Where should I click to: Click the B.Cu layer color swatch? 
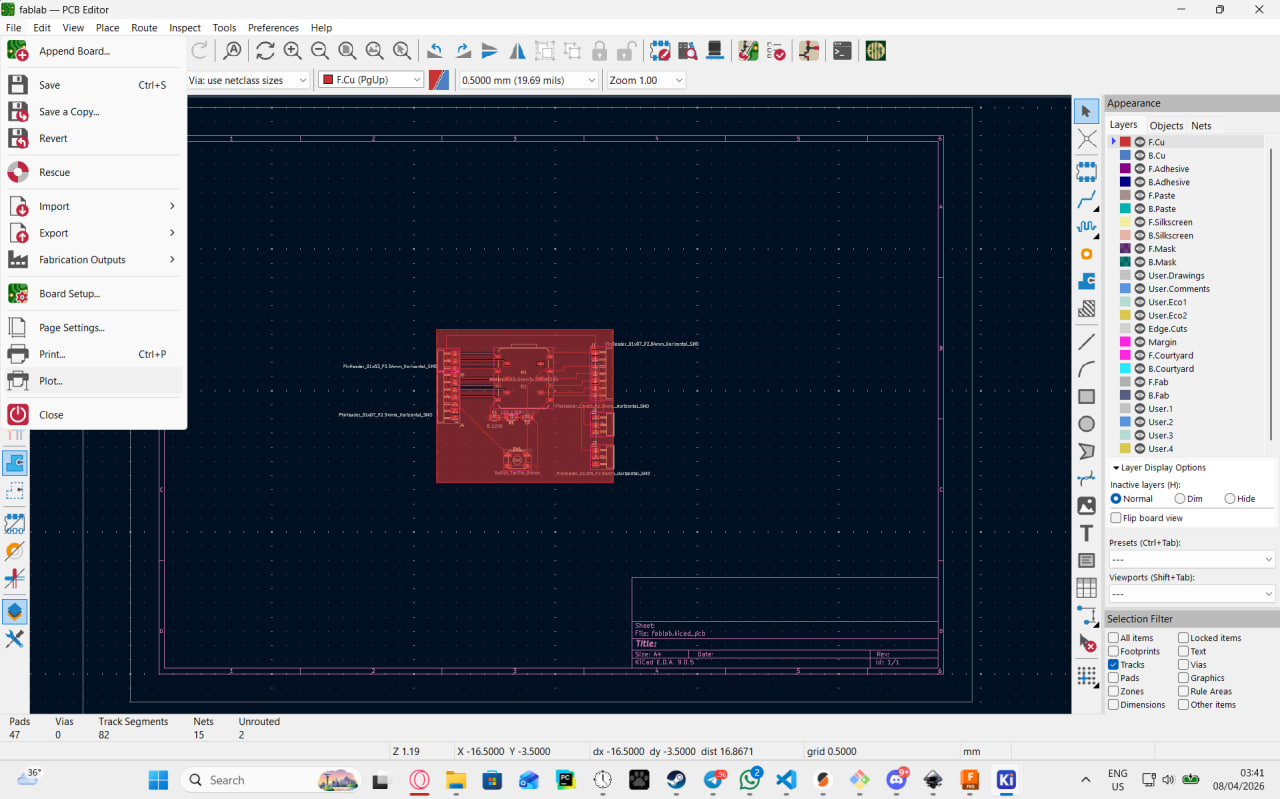(1125, 156)
